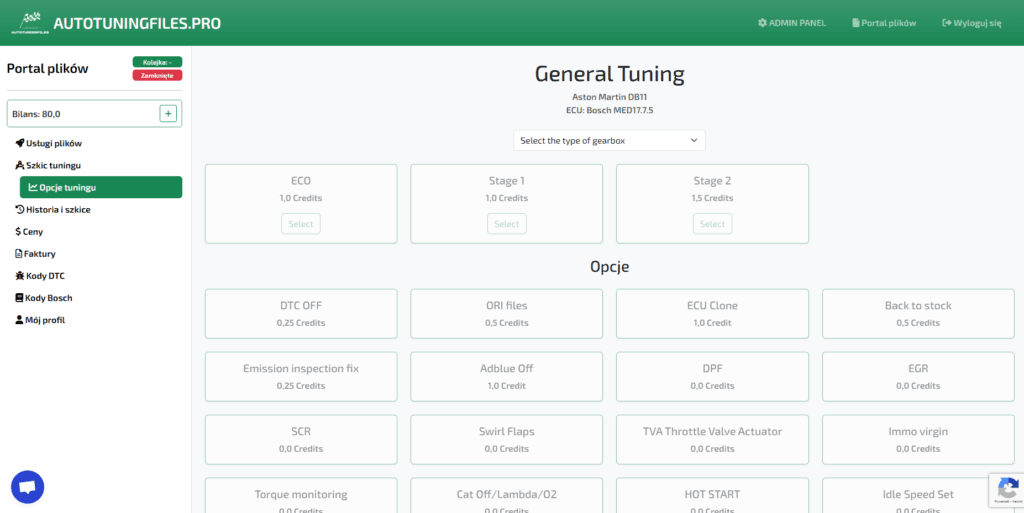Select the active Opcje tuningu menu item
This screenshot has width=1024, height=513.
(x=101, y=187)
